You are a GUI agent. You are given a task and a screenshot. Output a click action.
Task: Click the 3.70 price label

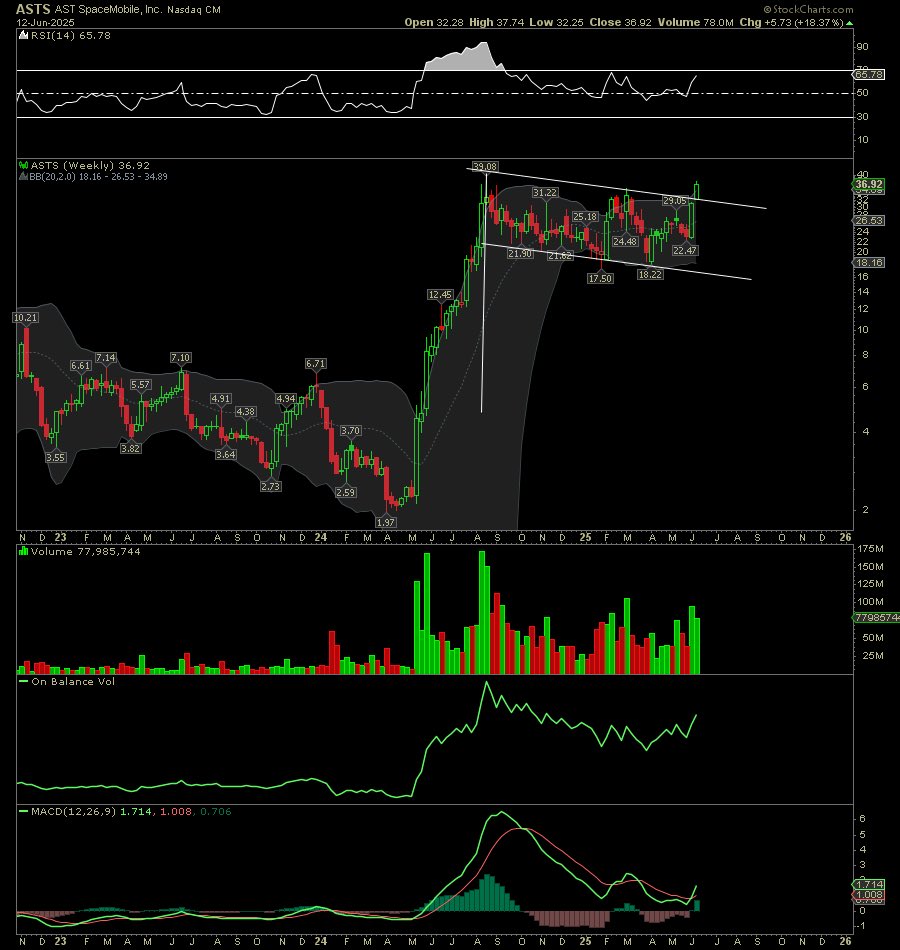point(350,430)
